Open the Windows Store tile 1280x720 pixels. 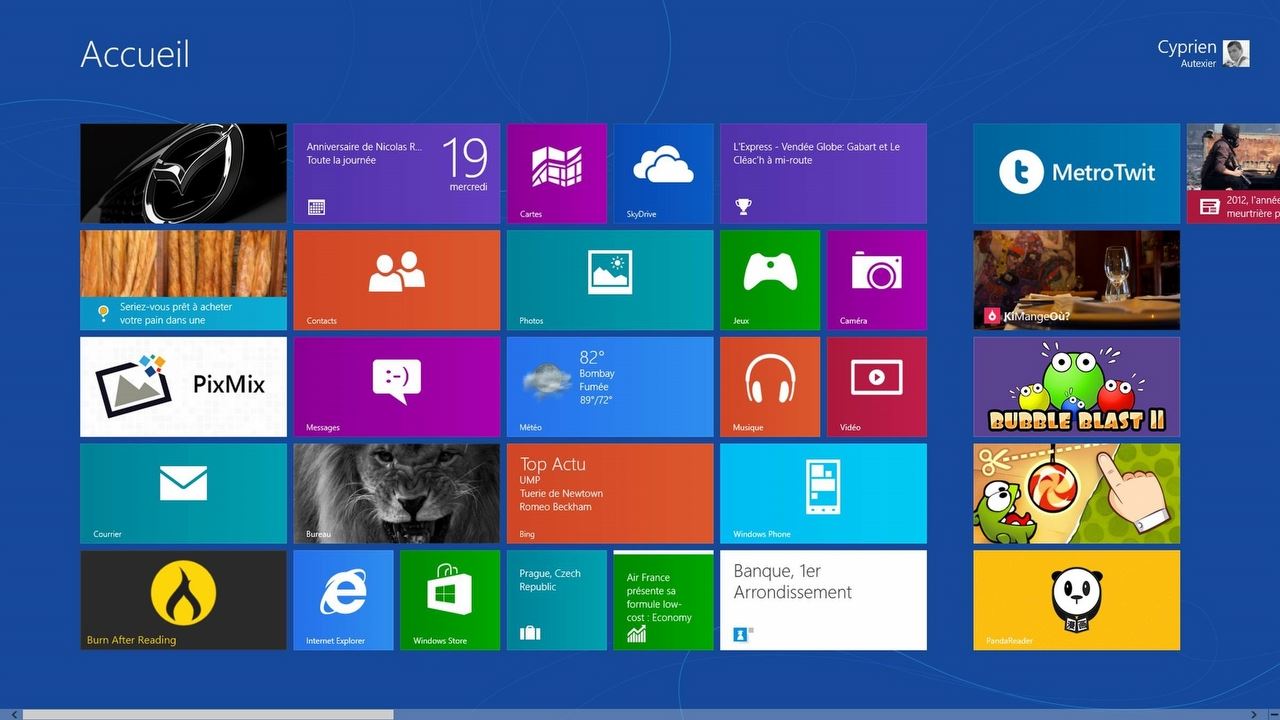450,600
